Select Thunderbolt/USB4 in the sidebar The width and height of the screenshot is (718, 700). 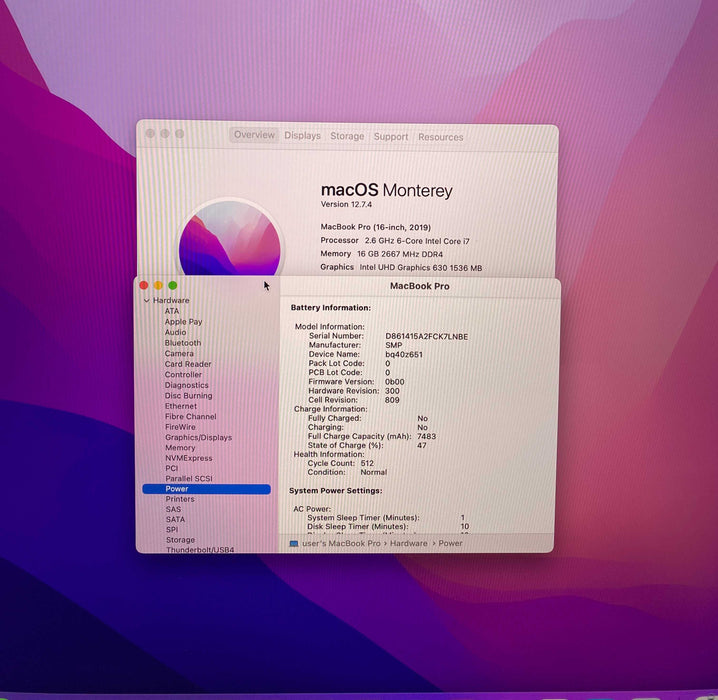click(x=200, y=549)
